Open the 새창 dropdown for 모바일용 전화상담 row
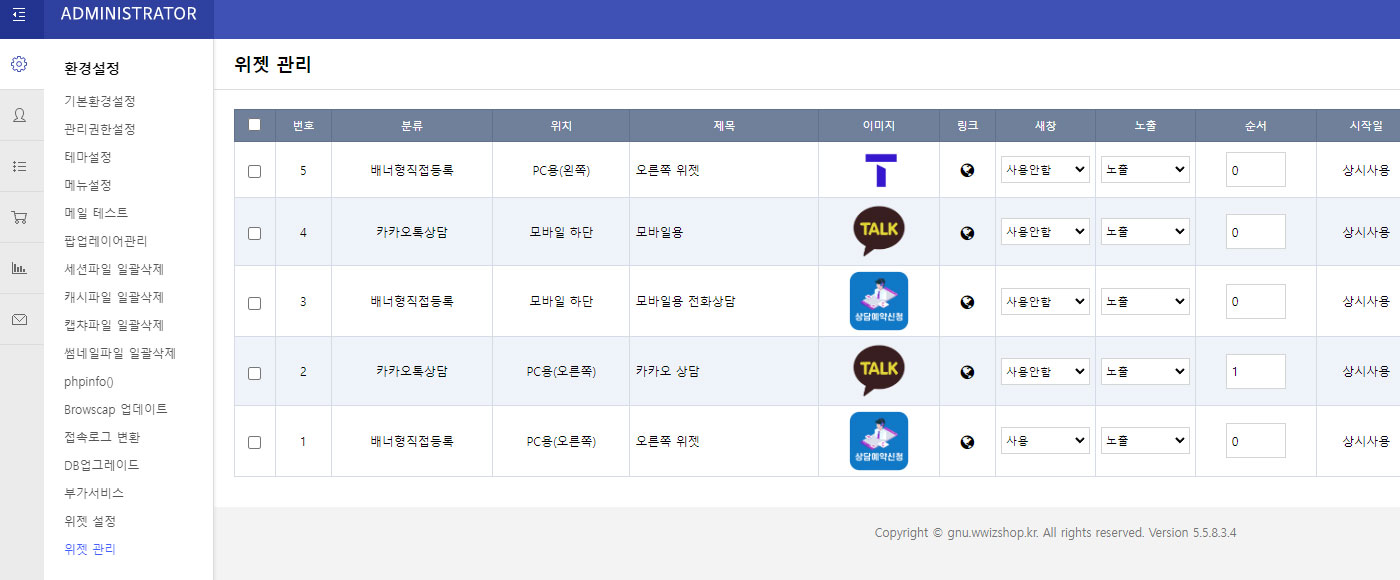Image resolution: width=1400 pixels, height=580 pixels. pos(1045,301)
